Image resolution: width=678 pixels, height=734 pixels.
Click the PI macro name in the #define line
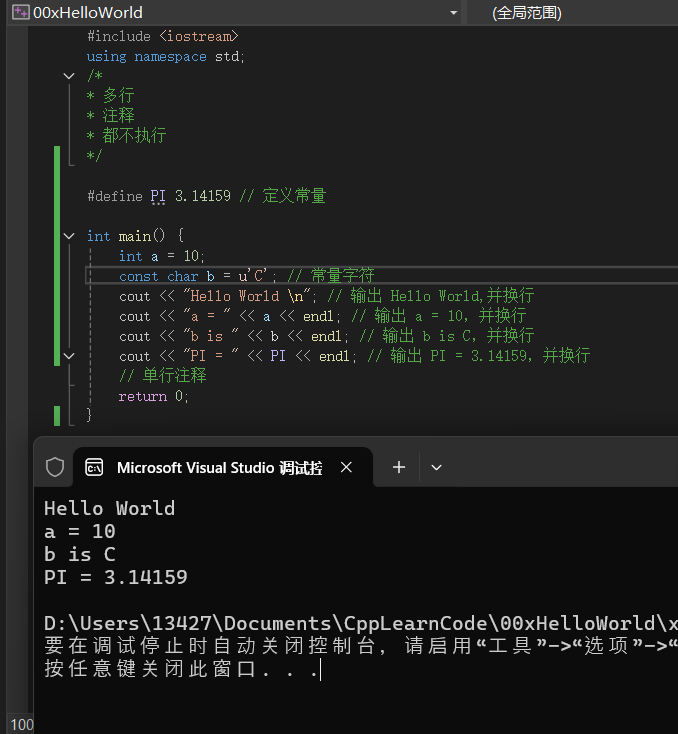[158, 196]
